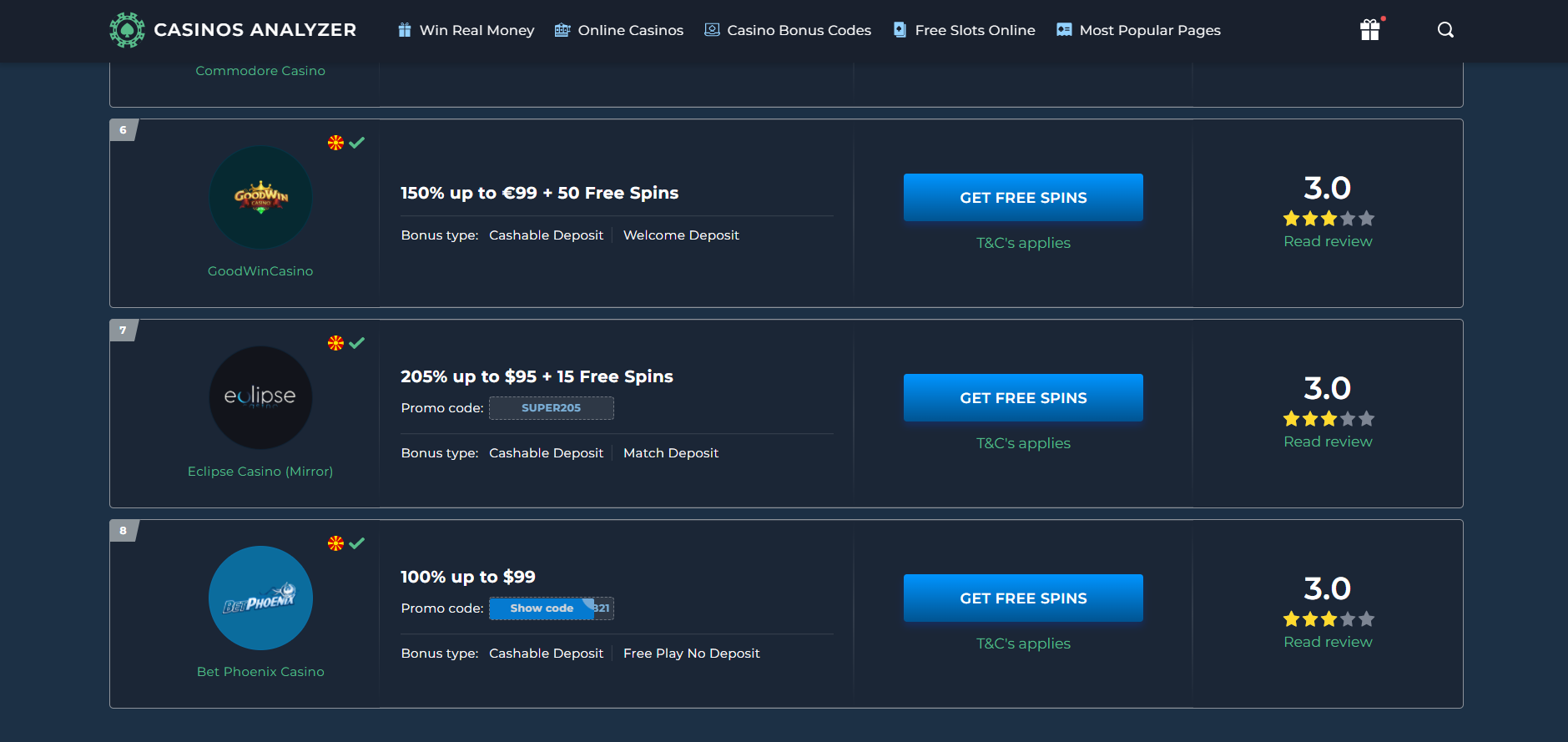
Task: Open Read review link for Eclipse Casino
Action: point(1328,442)
